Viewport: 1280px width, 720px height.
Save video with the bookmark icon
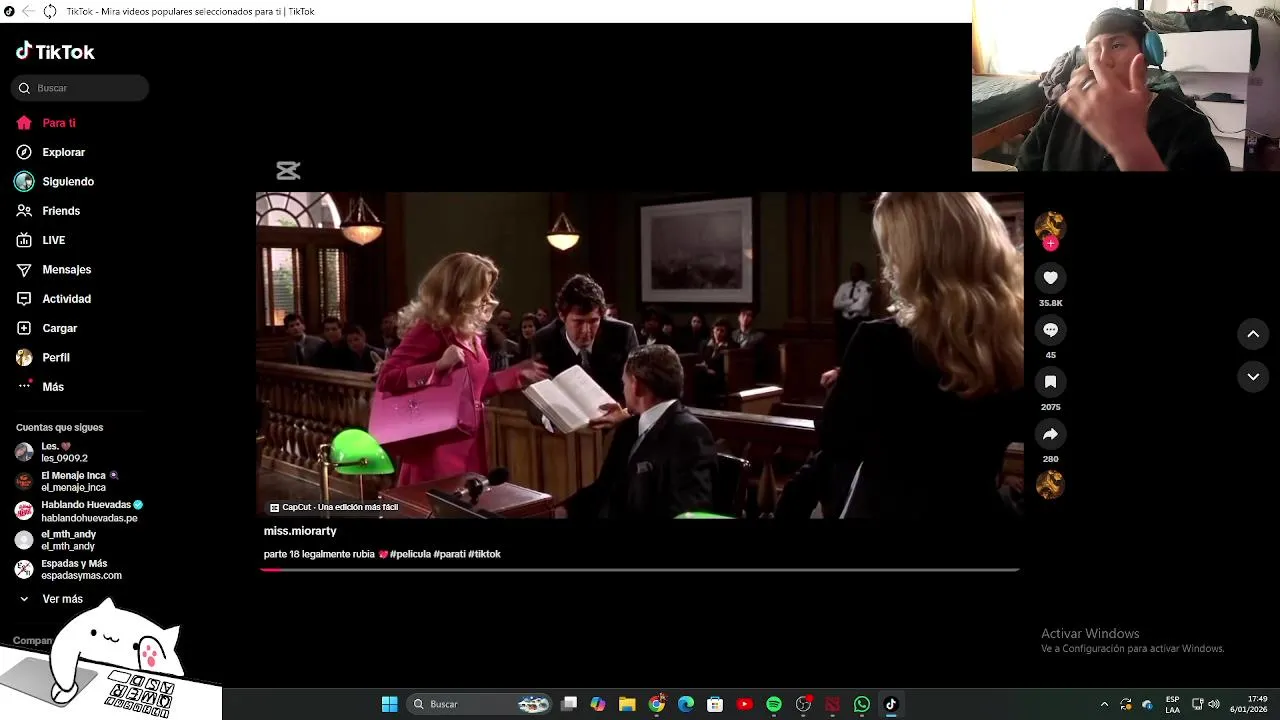pos(1050,382)
